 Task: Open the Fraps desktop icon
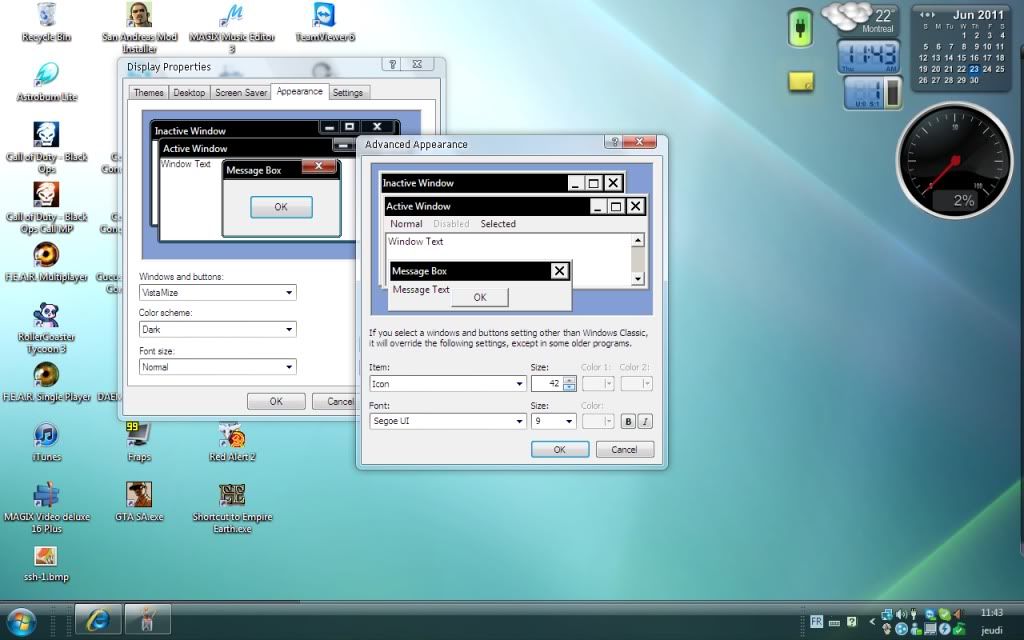coord(139,436)
